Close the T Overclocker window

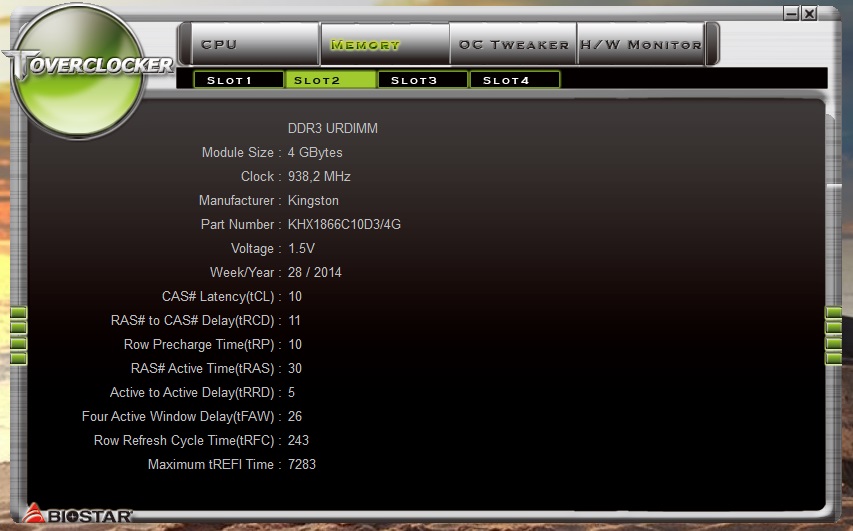(809, 13)
